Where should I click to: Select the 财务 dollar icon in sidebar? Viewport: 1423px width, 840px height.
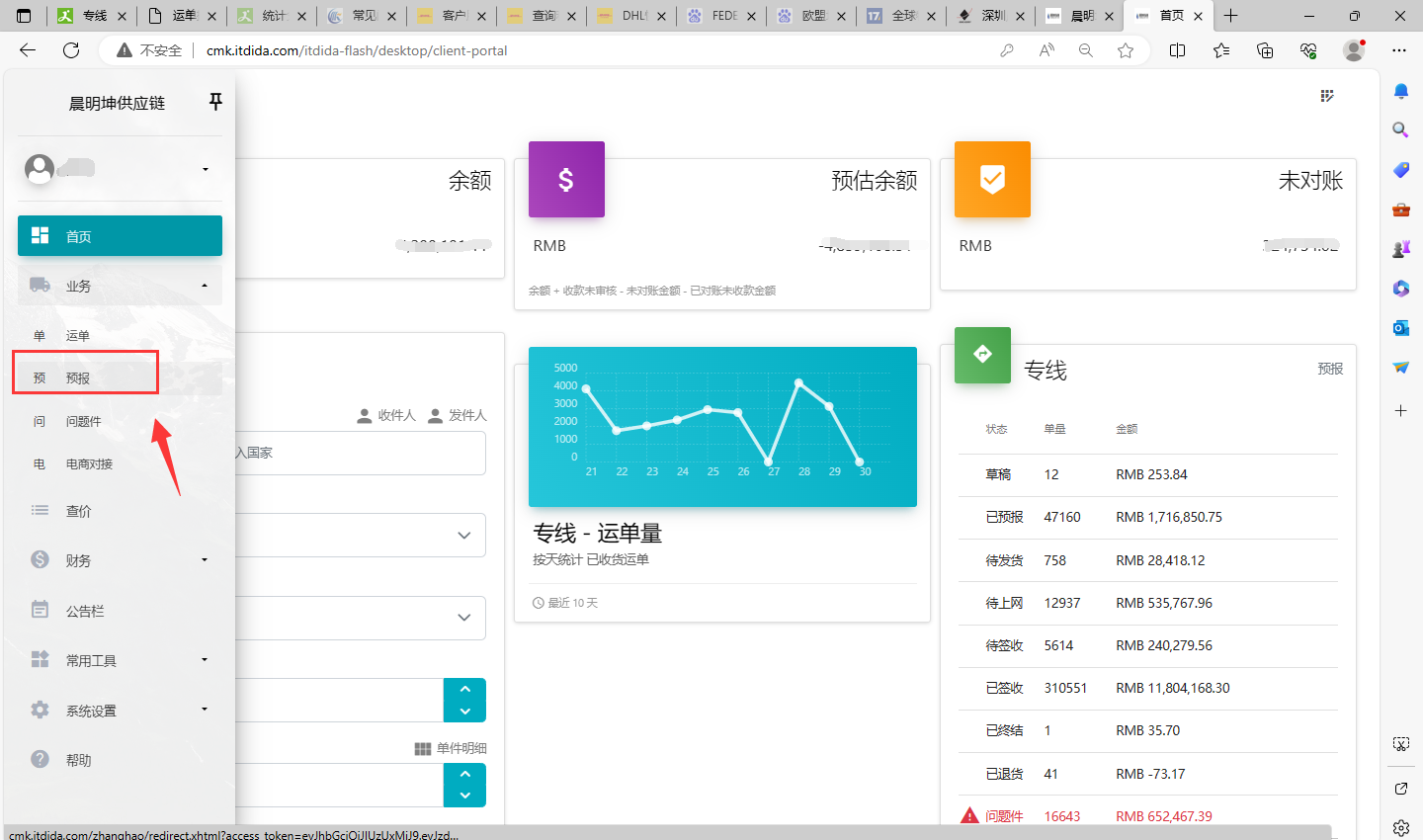click(x=40, y=559)
